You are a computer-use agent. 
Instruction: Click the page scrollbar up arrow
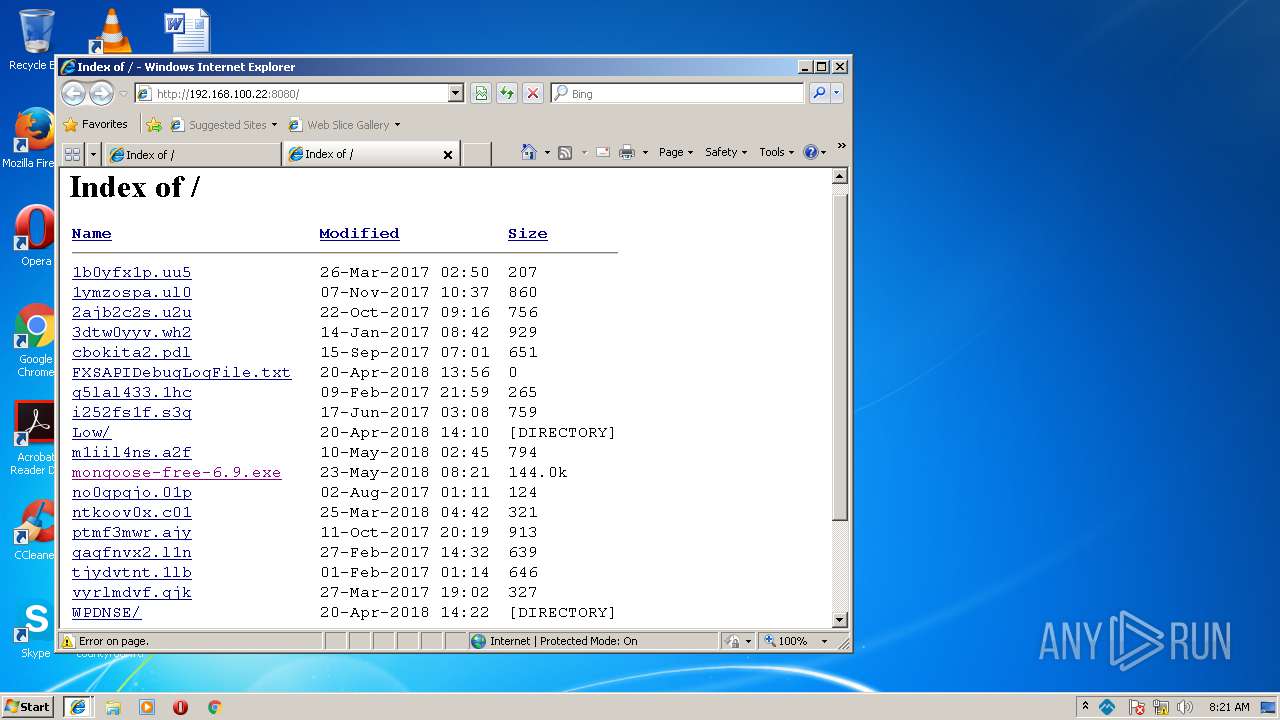coord(840,176)
